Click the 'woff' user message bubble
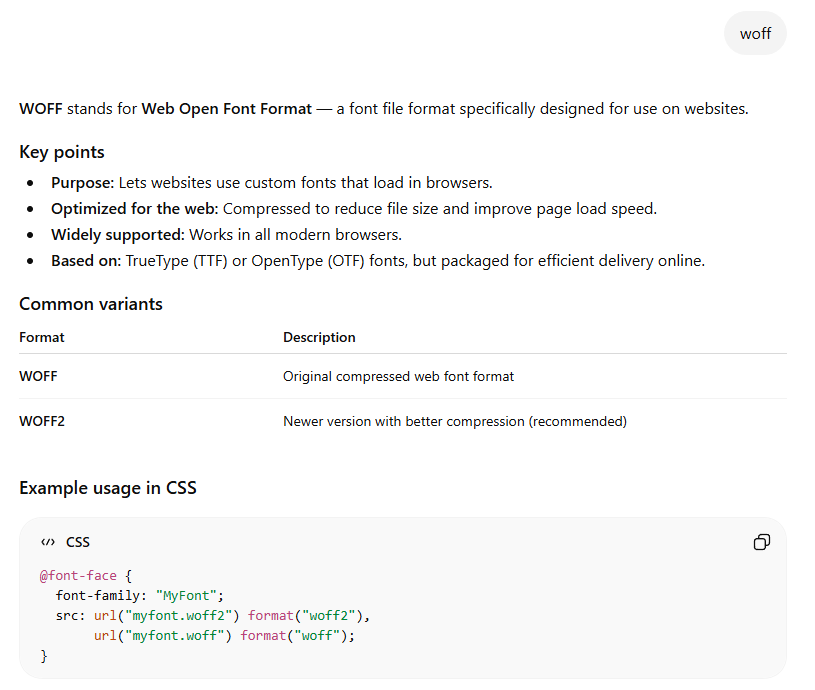815x690 pixels. coord(755,34)
